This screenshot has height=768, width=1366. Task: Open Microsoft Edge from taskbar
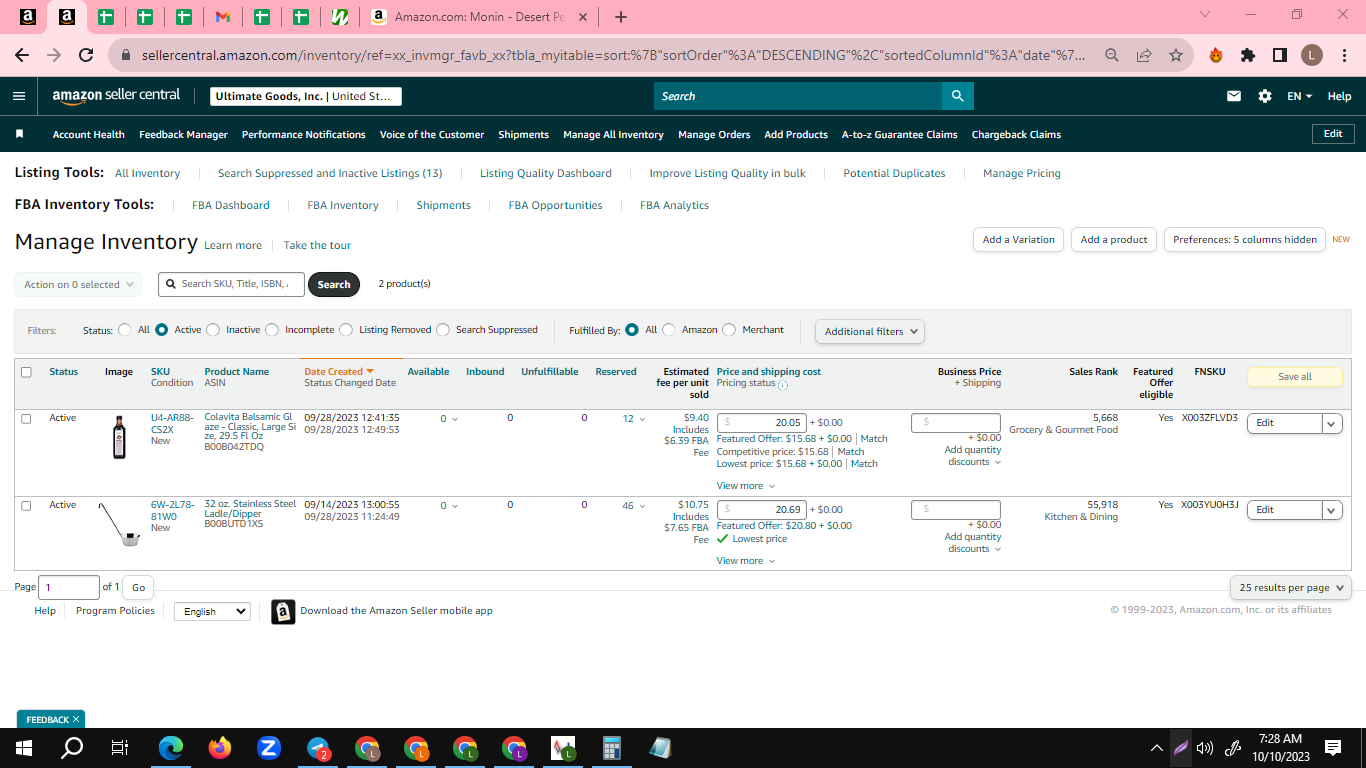(x=172, y=747)
